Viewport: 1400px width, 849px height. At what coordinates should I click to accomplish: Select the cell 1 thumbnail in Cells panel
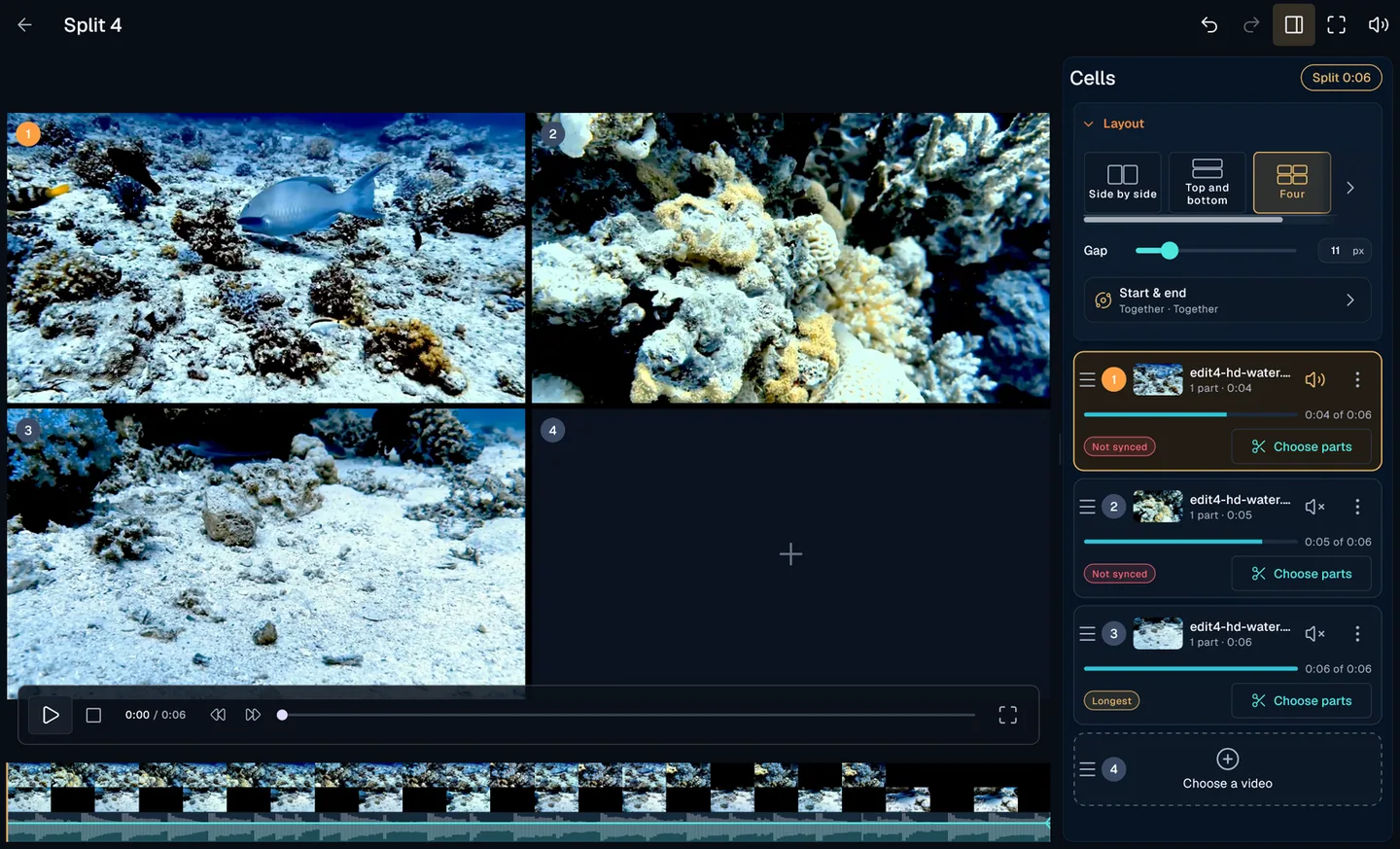tap(1158, 380)
